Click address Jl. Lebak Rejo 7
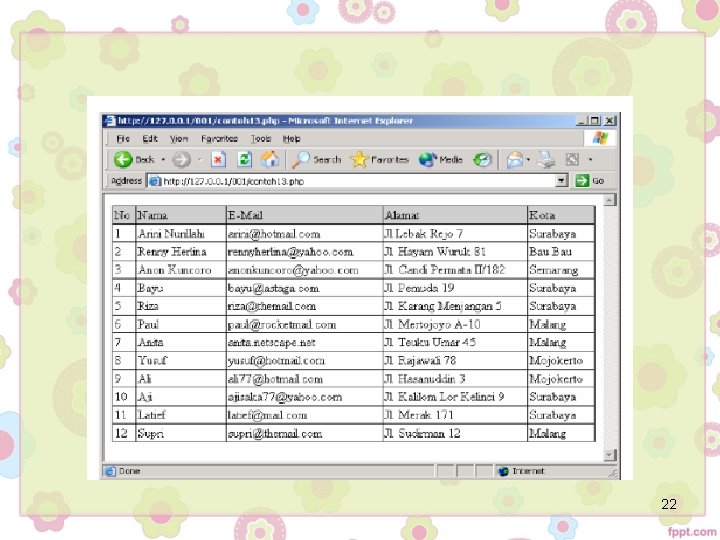Image resolution: width=720 pixels, height=540 pixels. click(x=423, y=234)
